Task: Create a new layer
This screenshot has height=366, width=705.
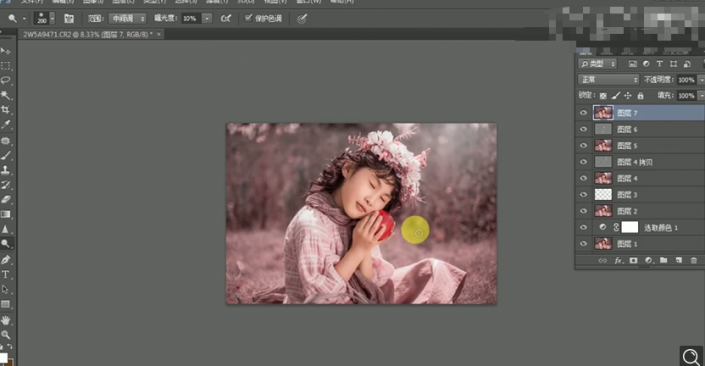Action: (x=678, y=260)
